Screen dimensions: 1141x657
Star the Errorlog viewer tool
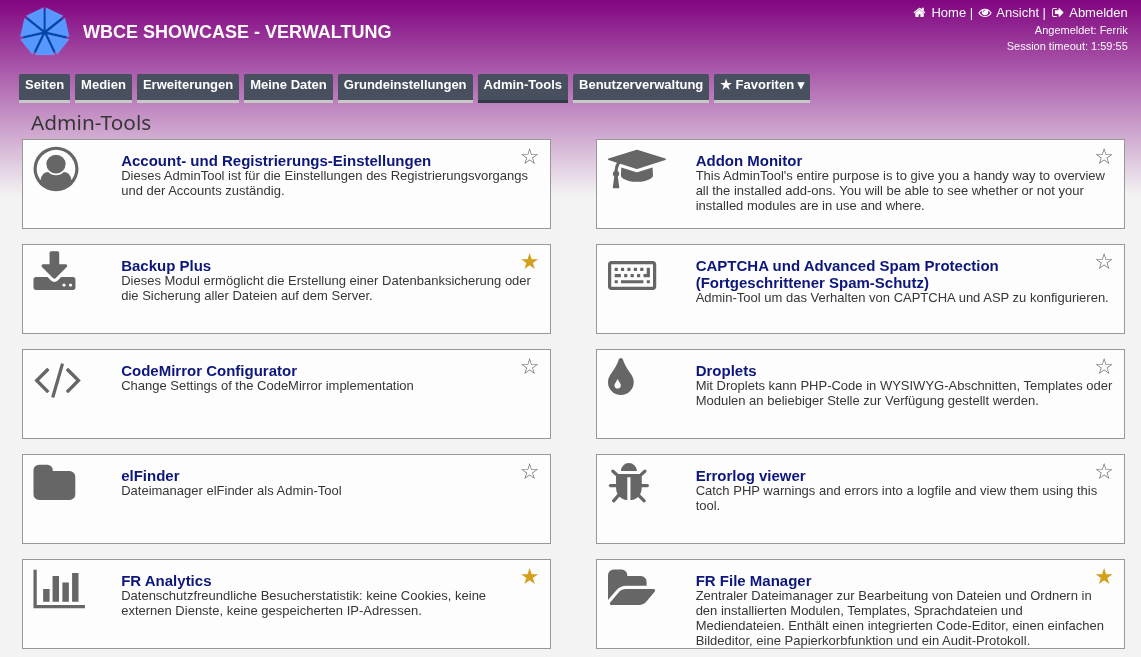click(x=1104, y=471)
